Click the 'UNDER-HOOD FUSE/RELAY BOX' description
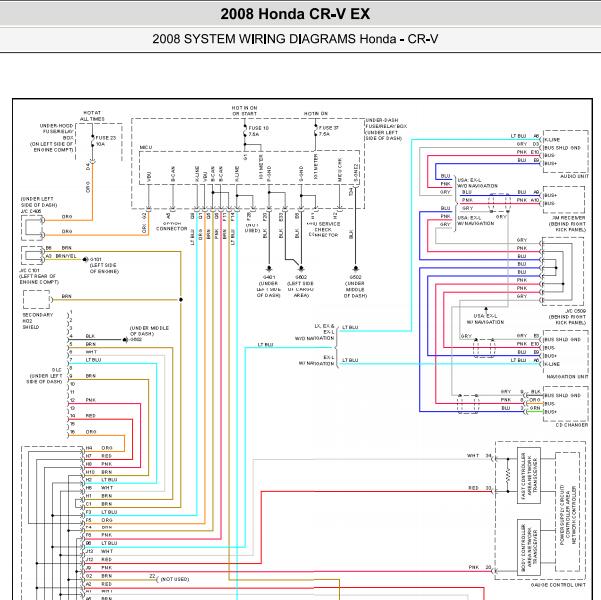 point(54,138)
